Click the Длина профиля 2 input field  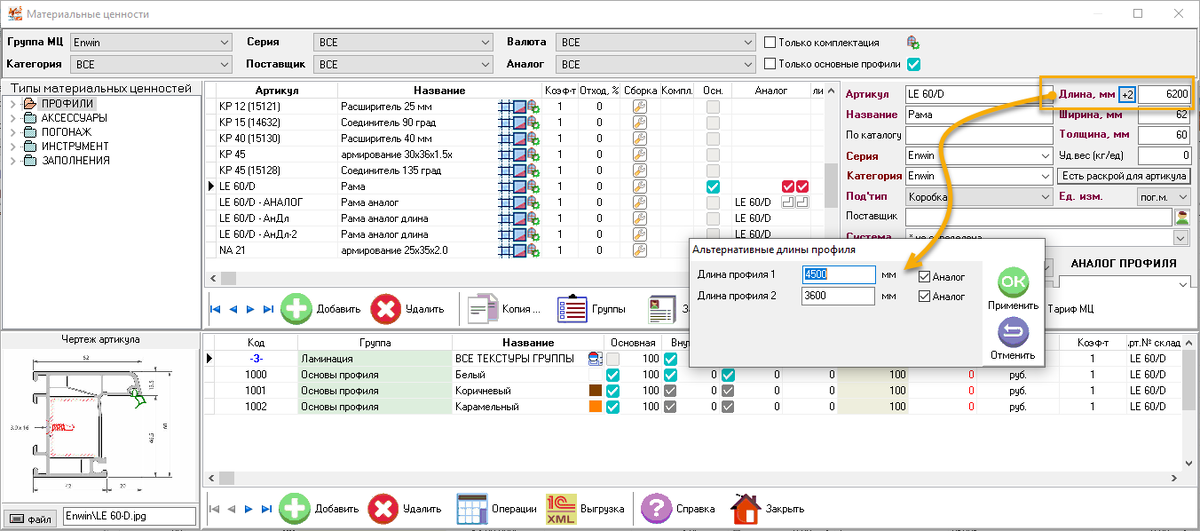[838, 296]
